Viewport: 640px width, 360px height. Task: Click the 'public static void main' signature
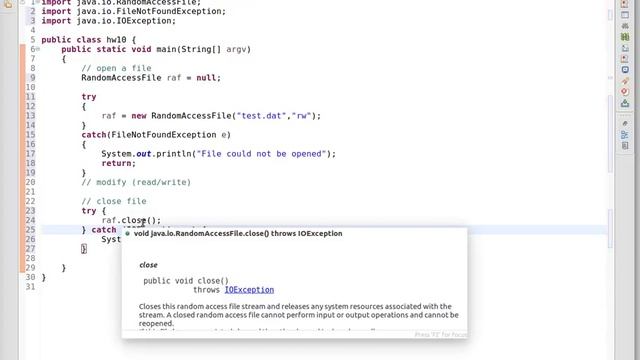tap(156, 49)
